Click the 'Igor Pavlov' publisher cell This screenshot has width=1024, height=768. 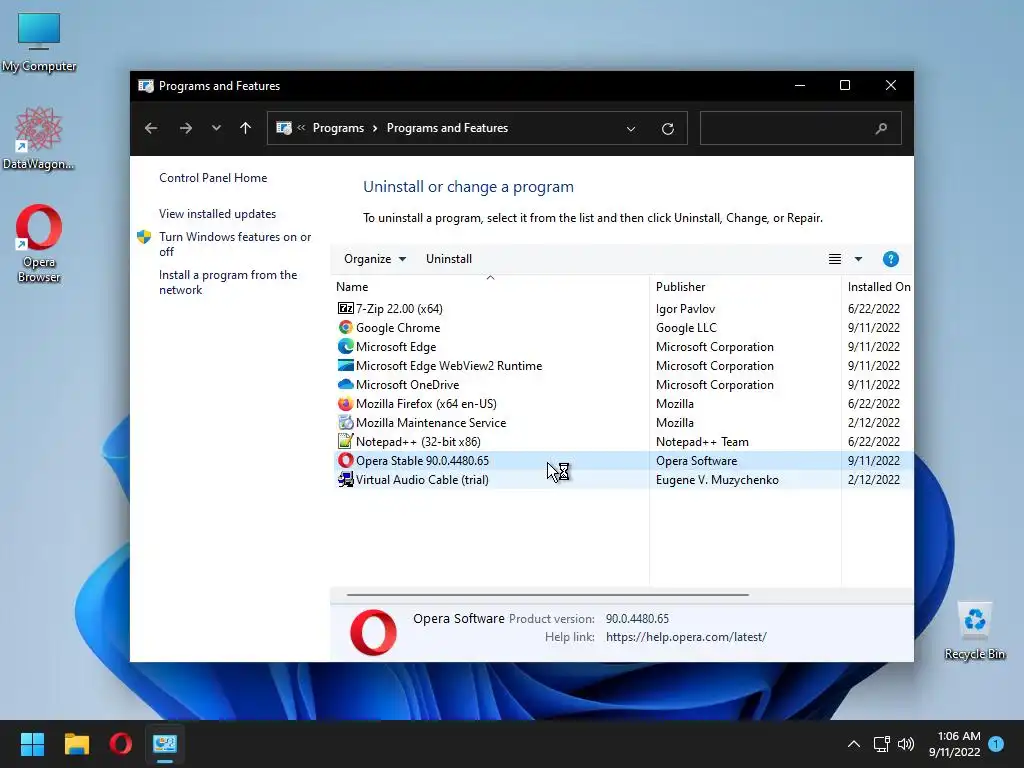[685, 309]
